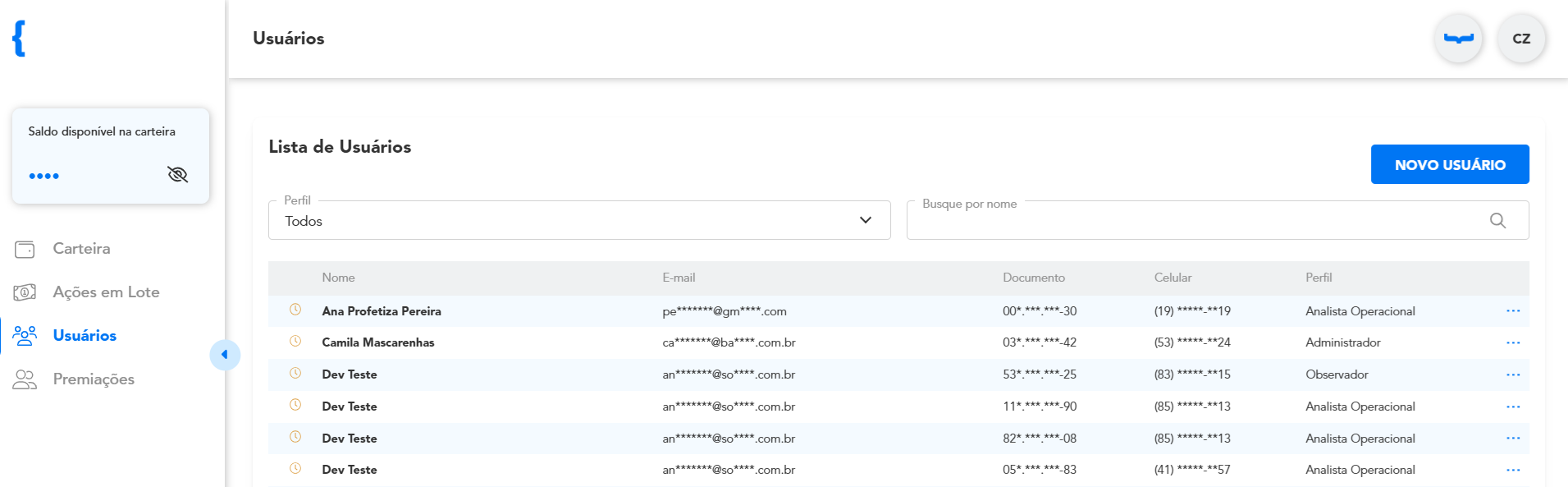
Task: Open three-dots menu for Ana Profetiza Pereira
Action: [x=1513, y=311]
